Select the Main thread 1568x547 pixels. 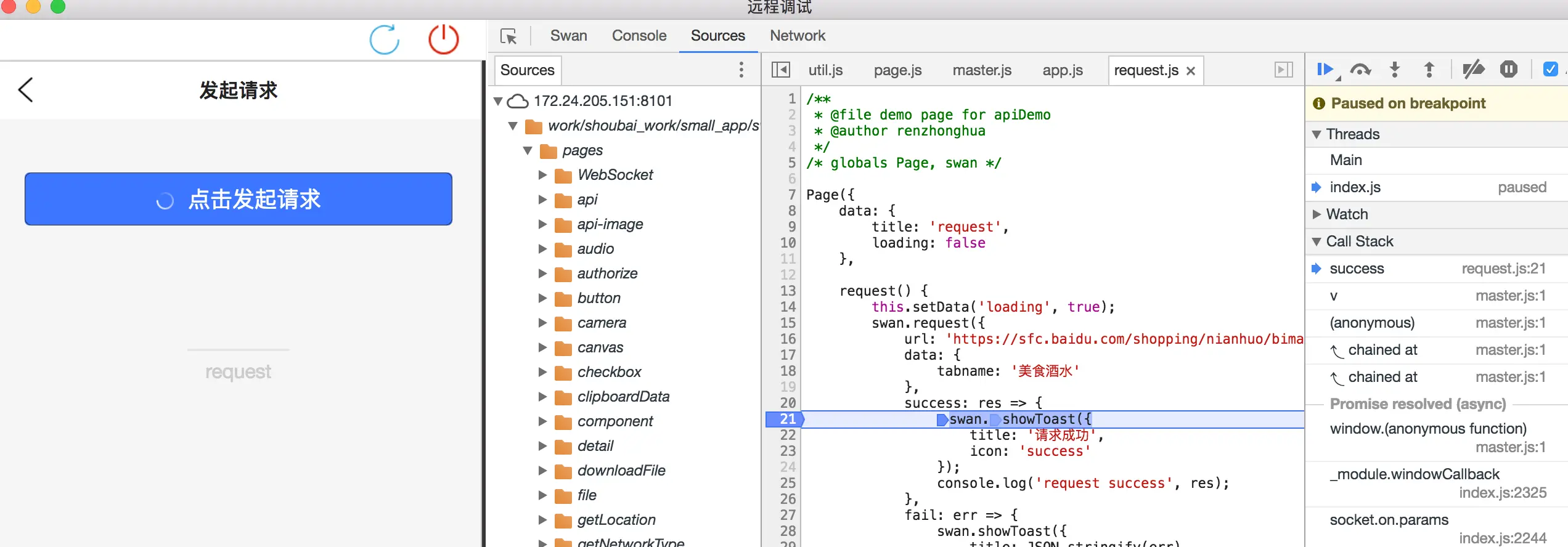[1437, 160]
